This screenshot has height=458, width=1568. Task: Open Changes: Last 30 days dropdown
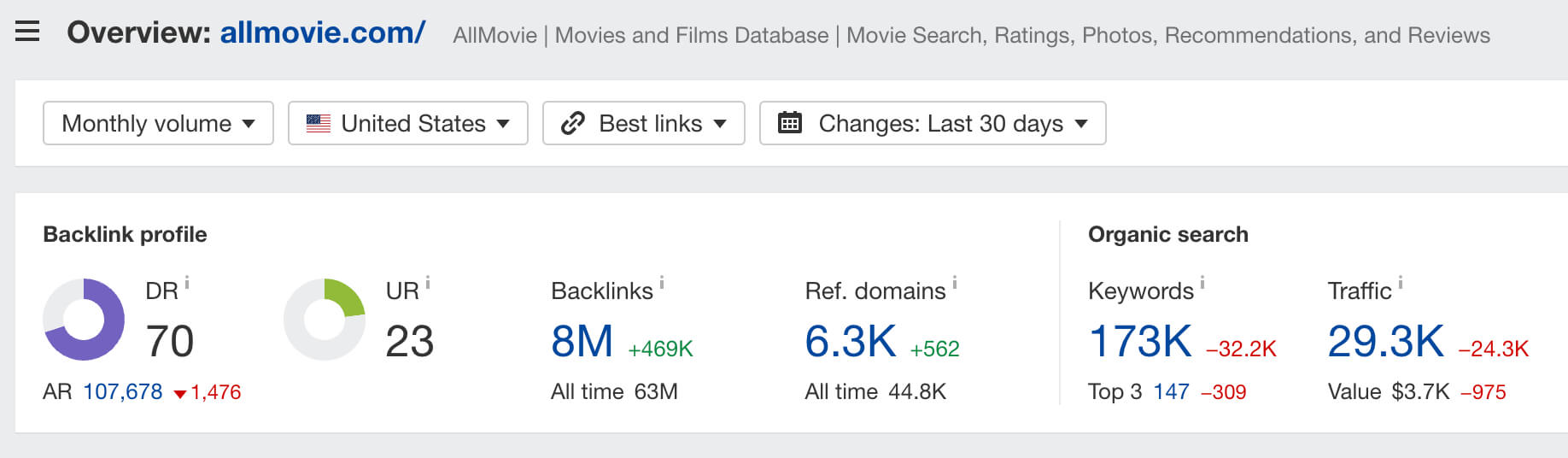pyautogui.click(x=932, y=123)
